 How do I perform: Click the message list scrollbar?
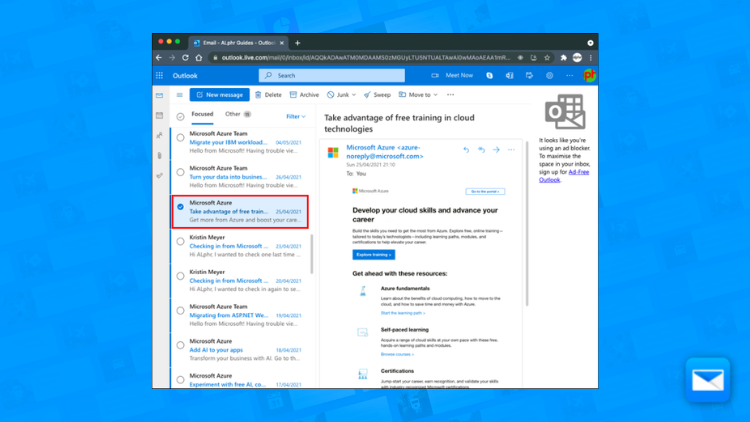[x=312, y=254]
